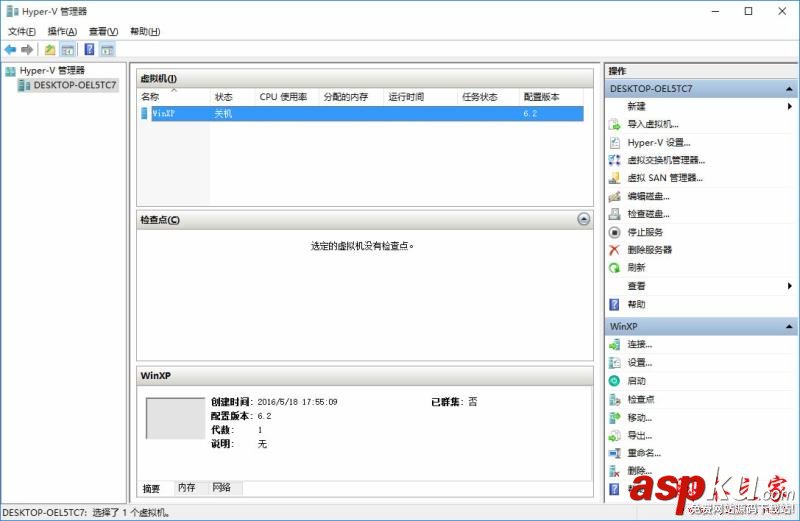The width and height of the screenshot is (800, 521).
Task: Switch to the 内存 tab
Action: (187, 487)
